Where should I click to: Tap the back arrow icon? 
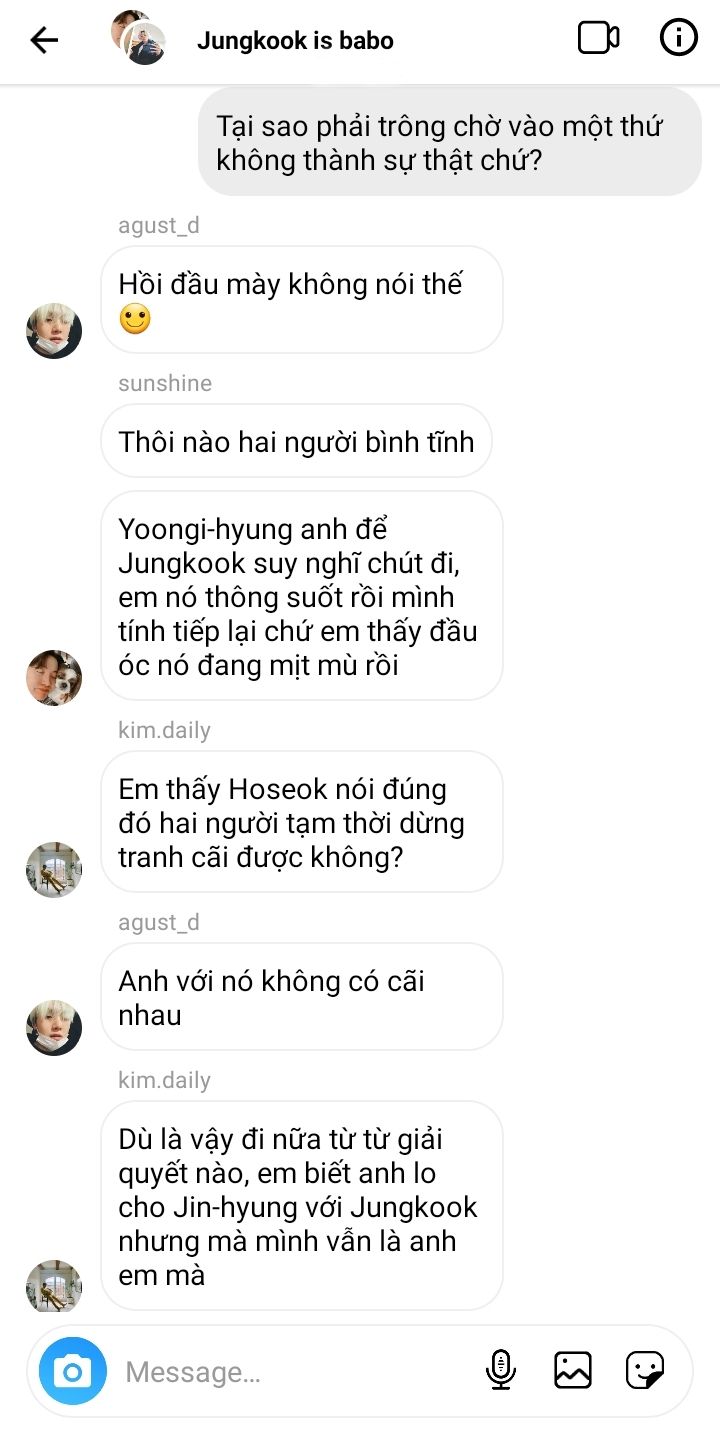pyautogui.click(x=44, y=41)
